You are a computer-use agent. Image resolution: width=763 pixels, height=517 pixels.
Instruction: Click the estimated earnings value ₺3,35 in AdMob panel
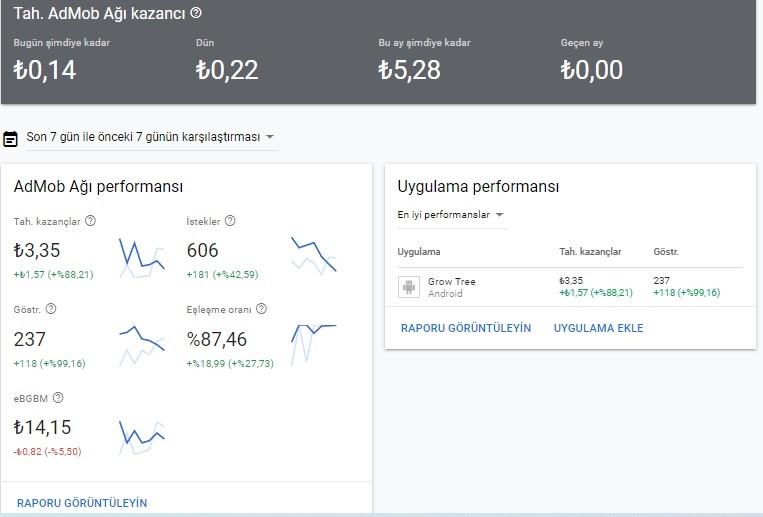click(37, 250)
